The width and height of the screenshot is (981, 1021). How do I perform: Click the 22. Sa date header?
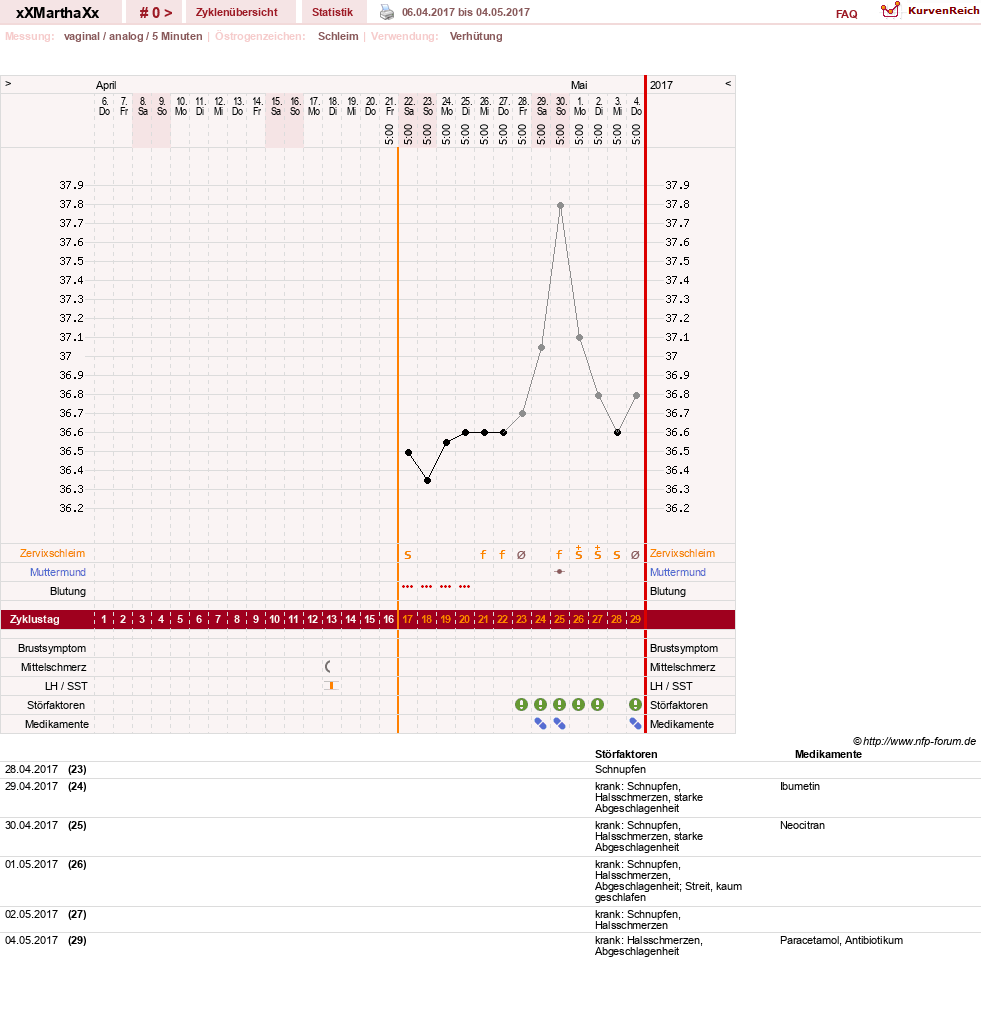pyautogui.click(x=409, y=107)
